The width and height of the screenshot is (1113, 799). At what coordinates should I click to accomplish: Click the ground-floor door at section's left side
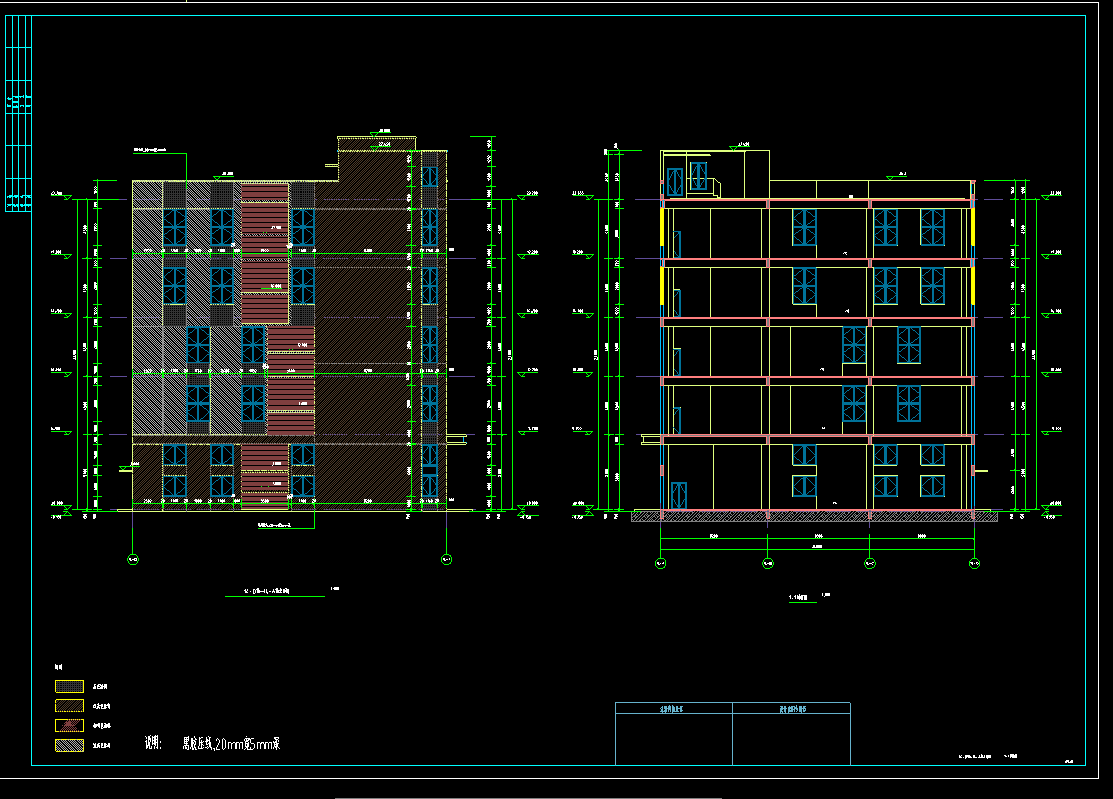pyautogui.click(x=679, y=496)
